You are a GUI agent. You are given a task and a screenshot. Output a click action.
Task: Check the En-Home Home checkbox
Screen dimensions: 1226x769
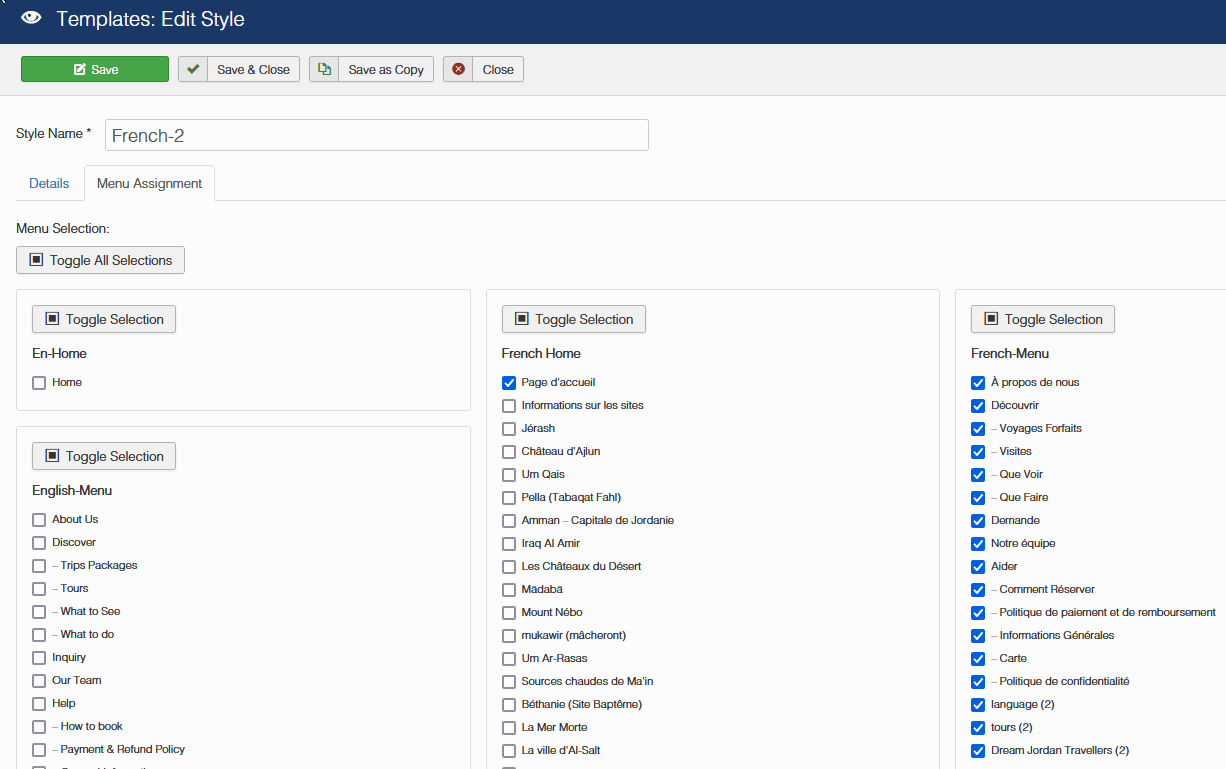[39, 383]
